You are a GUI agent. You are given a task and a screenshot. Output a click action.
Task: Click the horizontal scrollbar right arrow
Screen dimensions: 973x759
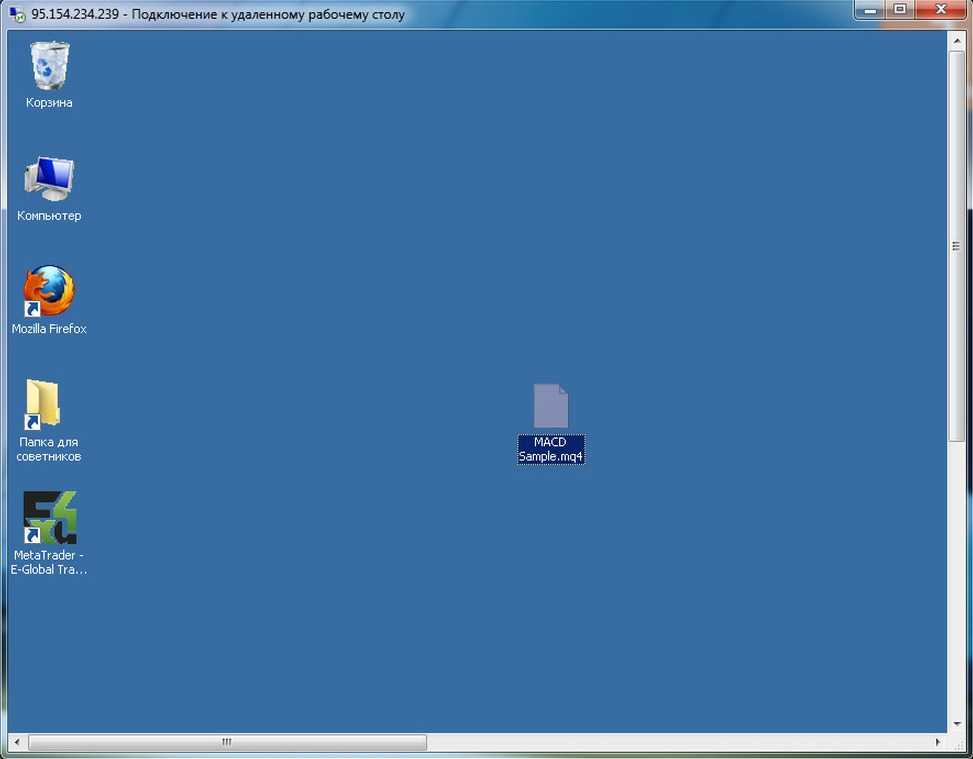click(x=937, y=743)
